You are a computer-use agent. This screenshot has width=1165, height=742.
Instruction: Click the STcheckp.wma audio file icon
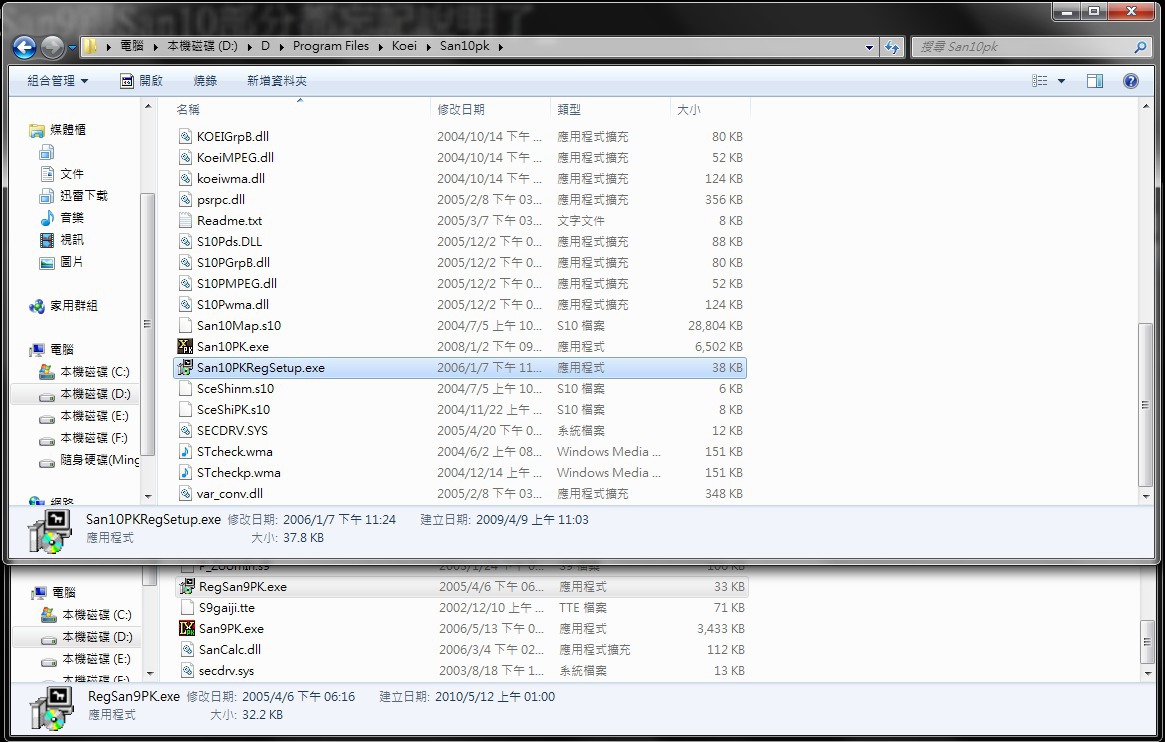coord(185,472)
